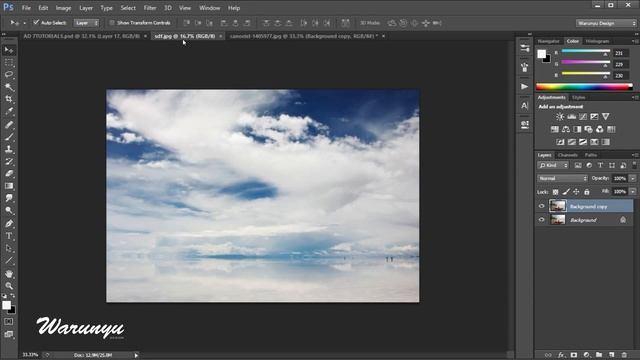Select the Healing Brush tool
The height and width of the screenshot is (360, 640).
coord(9,124)
